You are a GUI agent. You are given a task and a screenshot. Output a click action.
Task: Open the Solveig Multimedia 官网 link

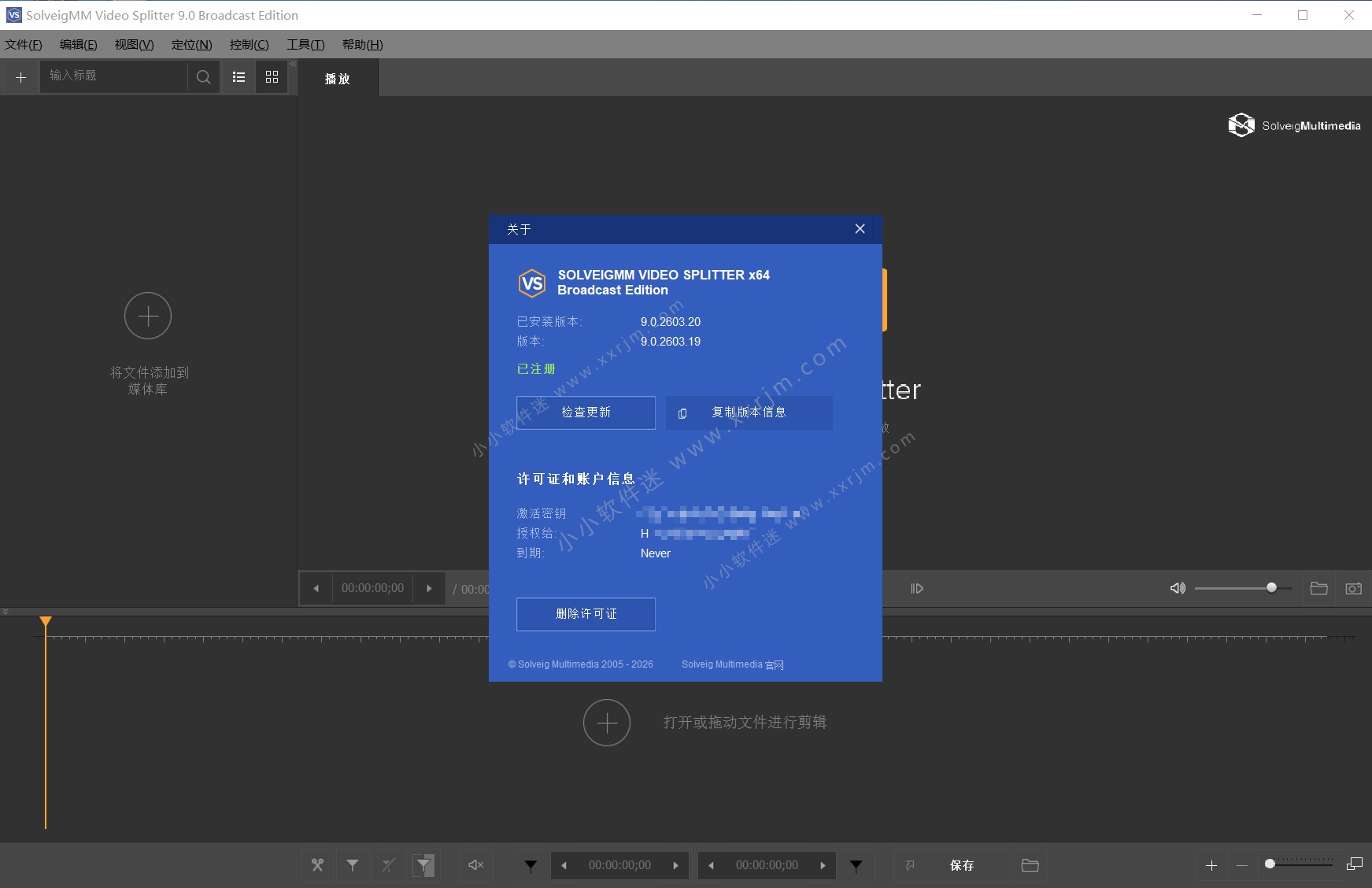[731, 664]
